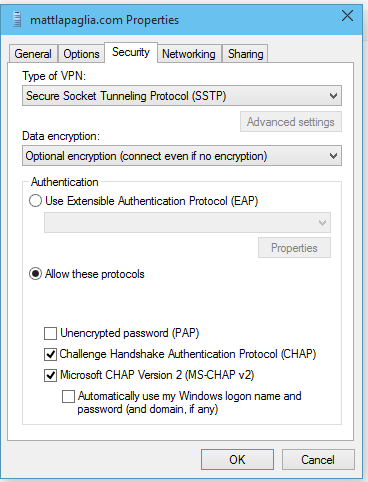Click the server icon in the title bar

(x=17, y=19)
